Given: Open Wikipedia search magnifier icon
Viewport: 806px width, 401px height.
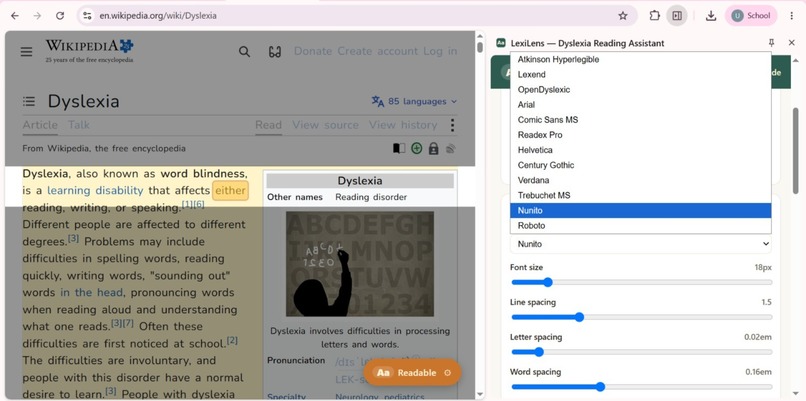Looking at the screenshot, I should pos(245,51).
